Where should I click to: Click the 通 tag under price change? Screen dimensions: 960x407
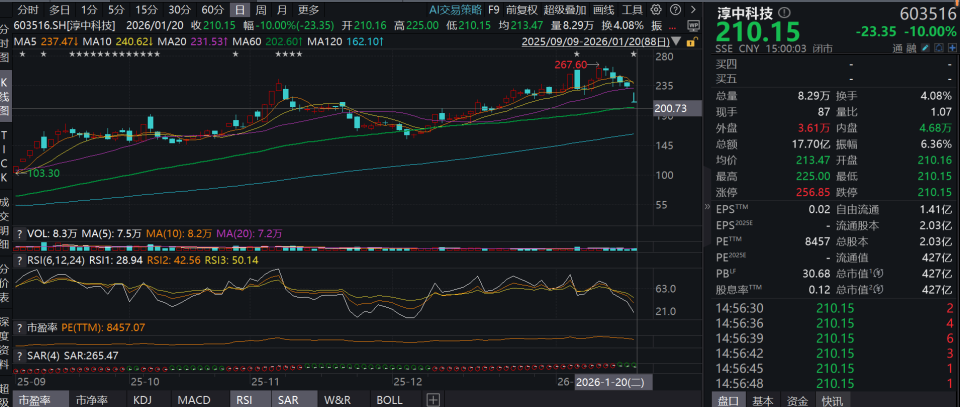tap(898, 48)
